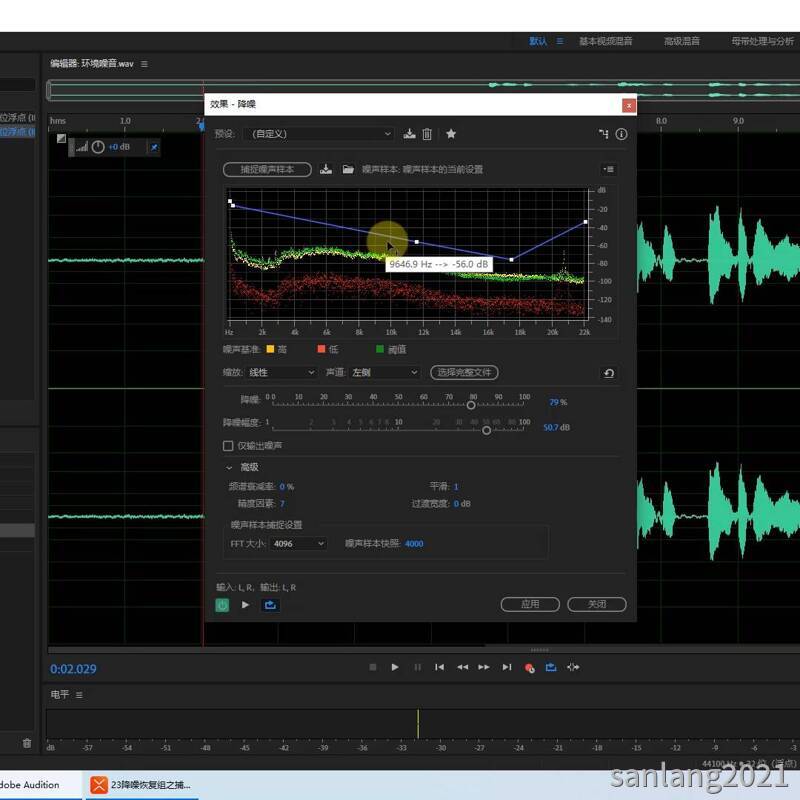Stop playback in the main transport
800x800 pixels.
click(x=372, y=667)
